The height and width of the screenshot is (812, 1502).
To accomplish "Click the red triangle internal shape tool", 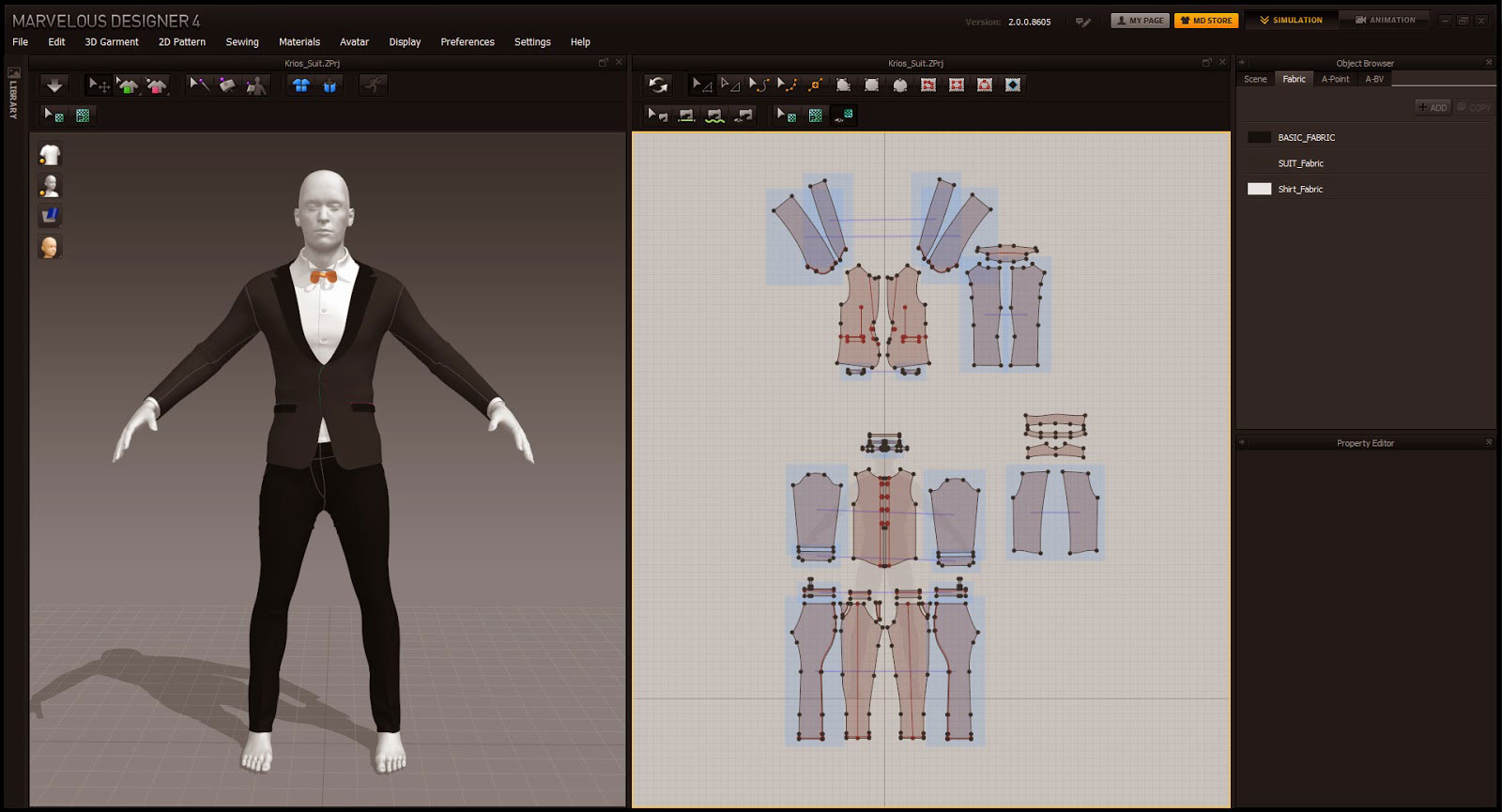I will pos(984,85).
